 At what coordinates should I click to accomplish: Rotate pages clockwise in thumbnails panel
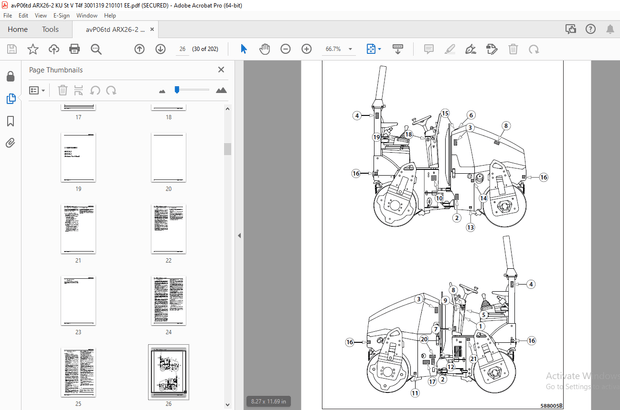tap(111, 90)
